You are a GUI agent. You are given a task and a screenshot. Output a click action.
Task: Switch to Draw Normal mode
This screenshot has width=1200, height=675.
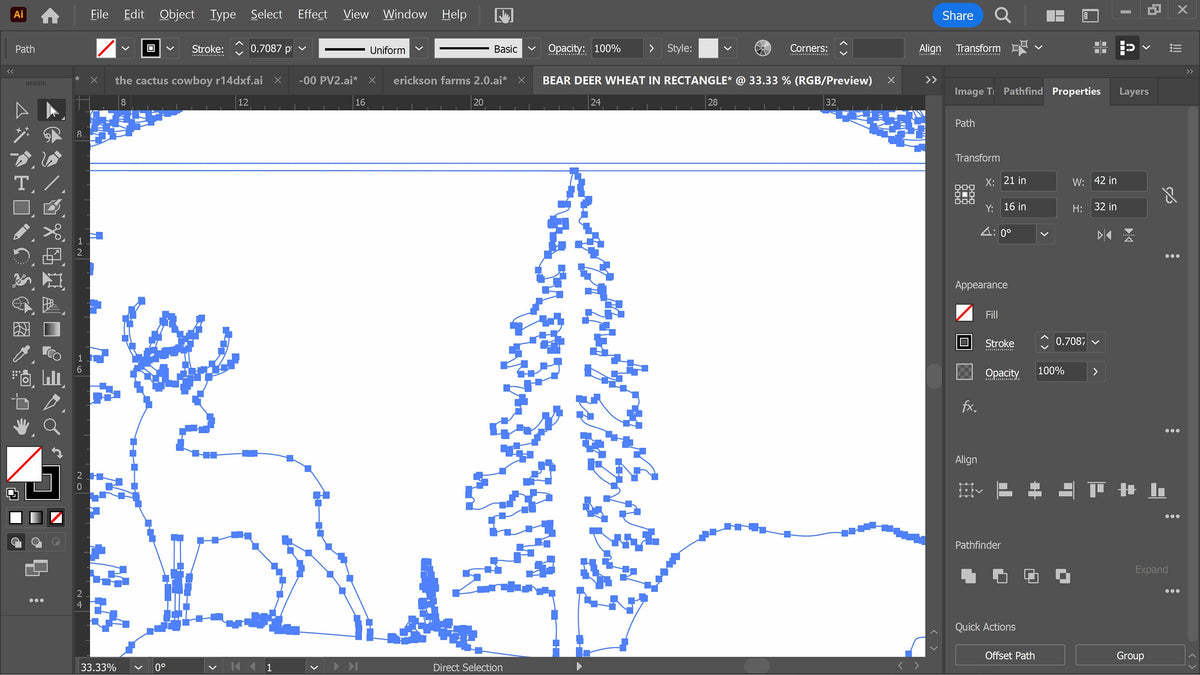[x=17, y=542]
